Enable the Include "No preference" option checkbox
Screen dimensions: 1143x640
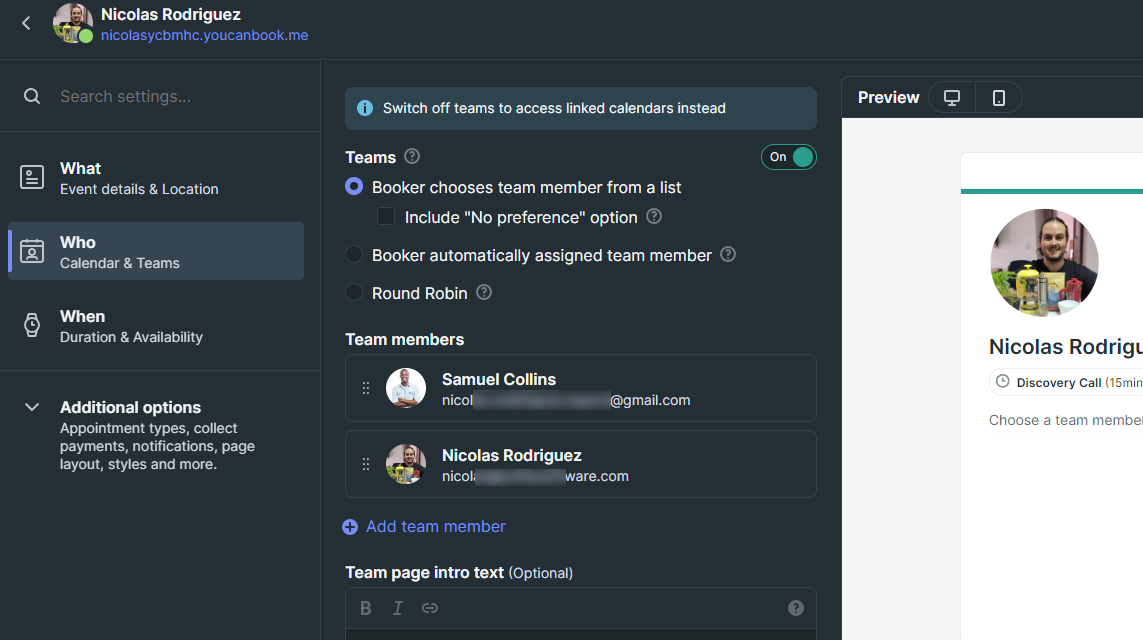point(386,216)
